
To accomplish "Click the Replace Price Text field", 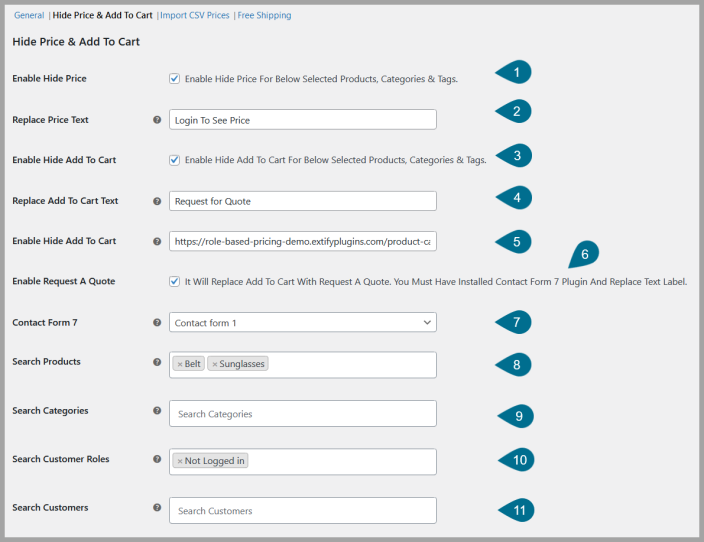I will click(302, 120).
